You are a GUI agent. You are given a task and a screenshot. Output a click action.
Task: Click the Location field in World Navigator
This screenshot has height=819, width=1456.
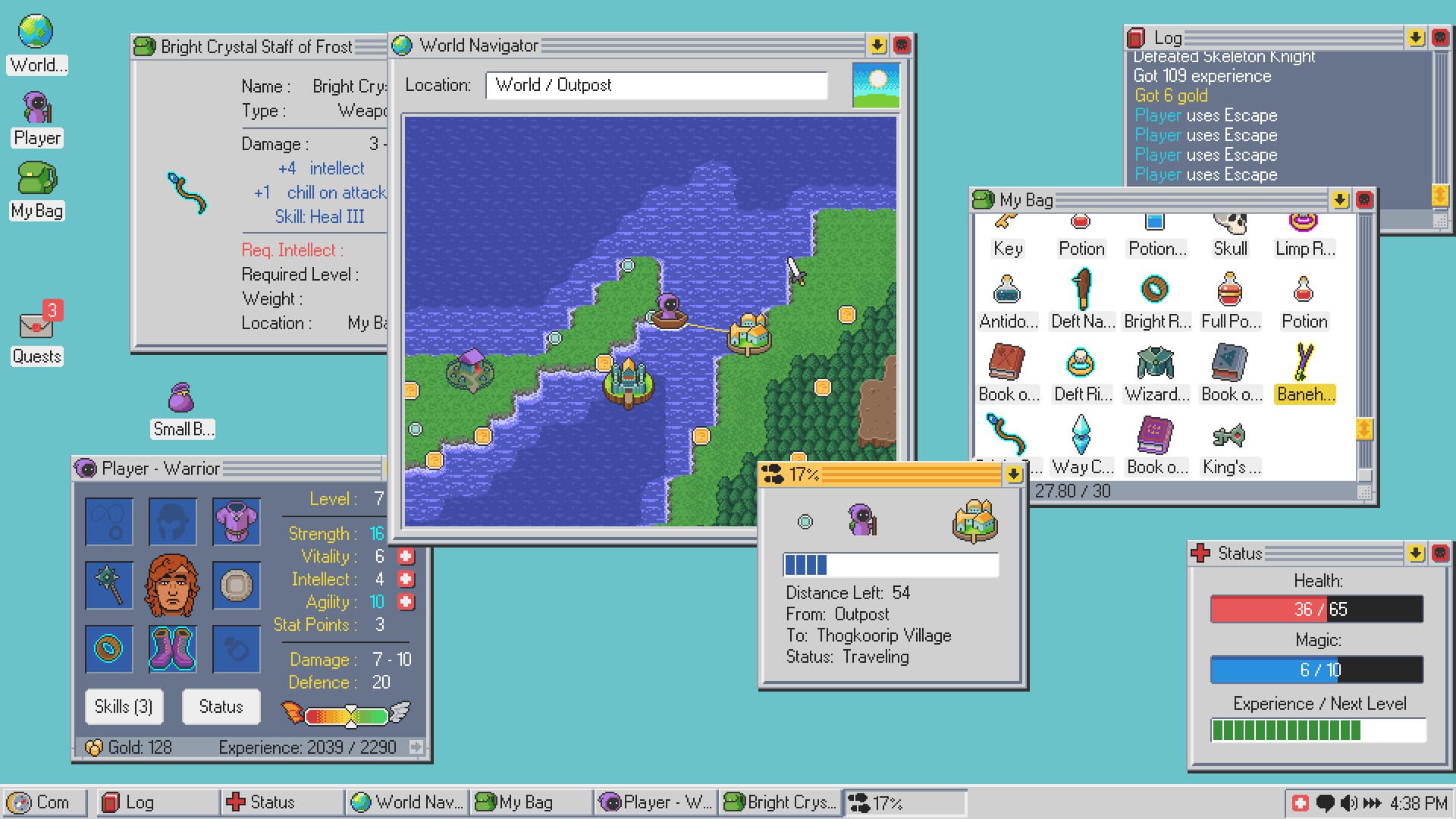pyautogui.click(x=655, y=85)
